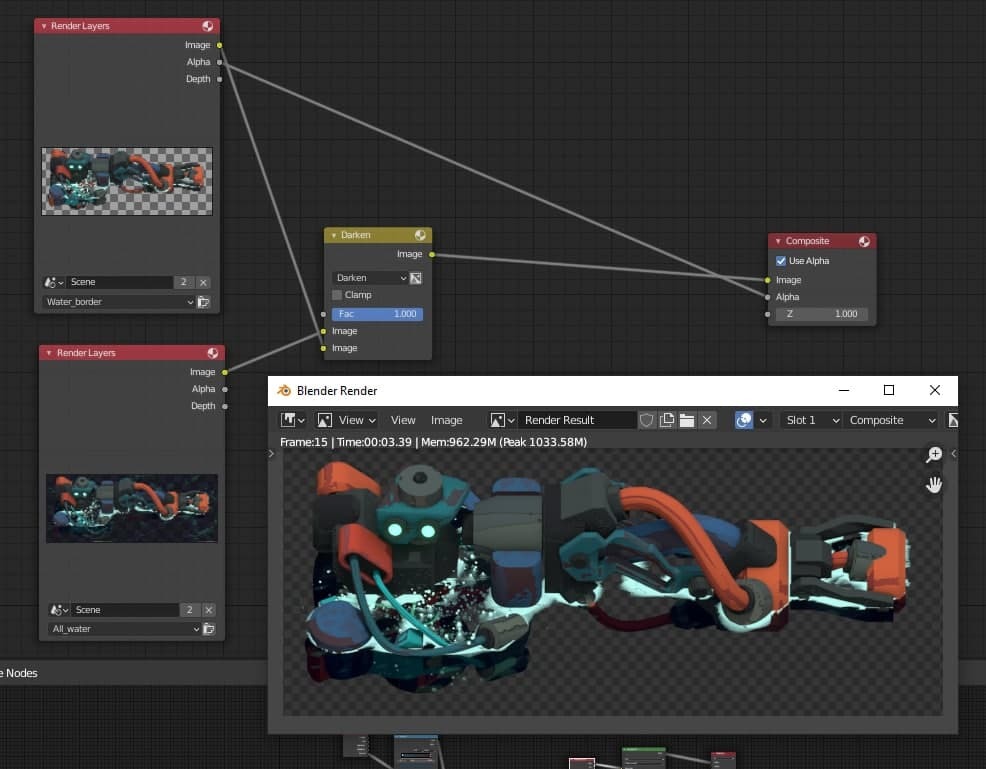Collapse the Darken node with its triangle

point(334,235)
